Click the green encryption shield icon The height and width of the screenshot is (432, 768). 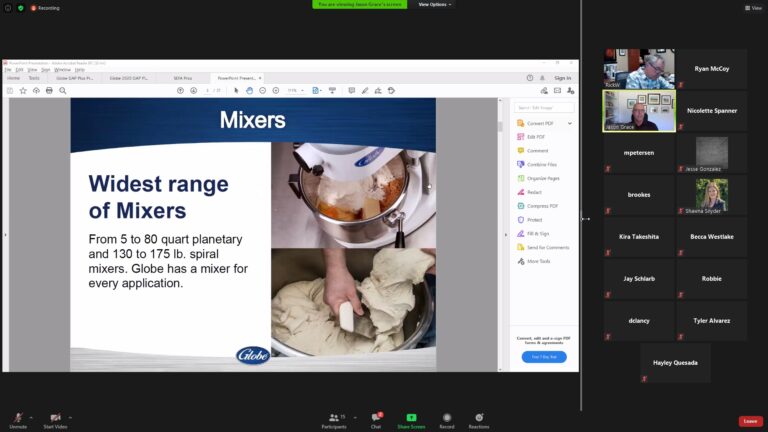[x=21, y=8]
